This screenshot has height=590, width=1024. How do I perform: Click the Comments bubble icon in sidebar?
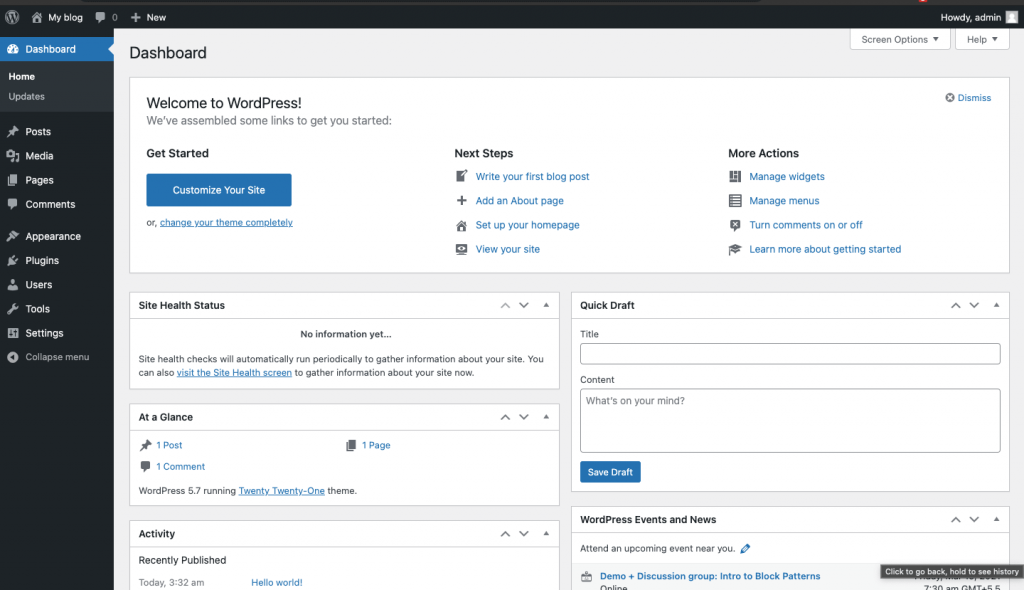pos(12,204)
